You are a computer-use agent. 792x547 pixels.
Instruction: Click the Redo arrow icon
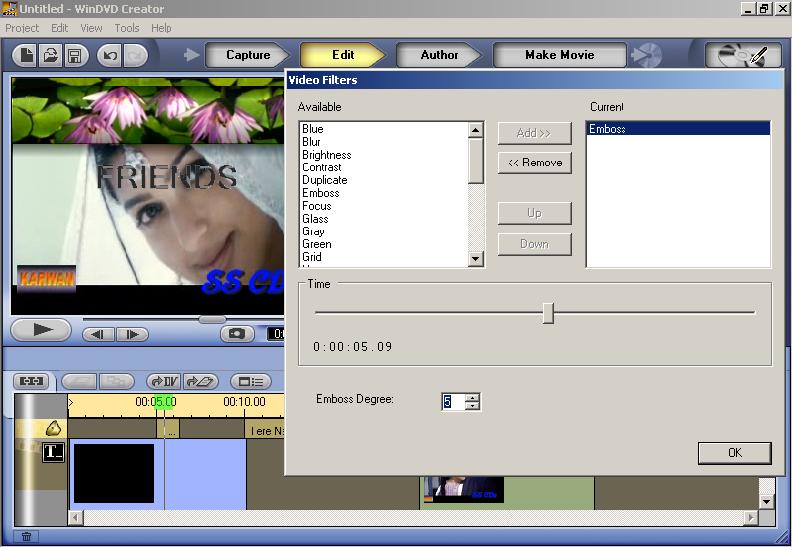point(134,55)
